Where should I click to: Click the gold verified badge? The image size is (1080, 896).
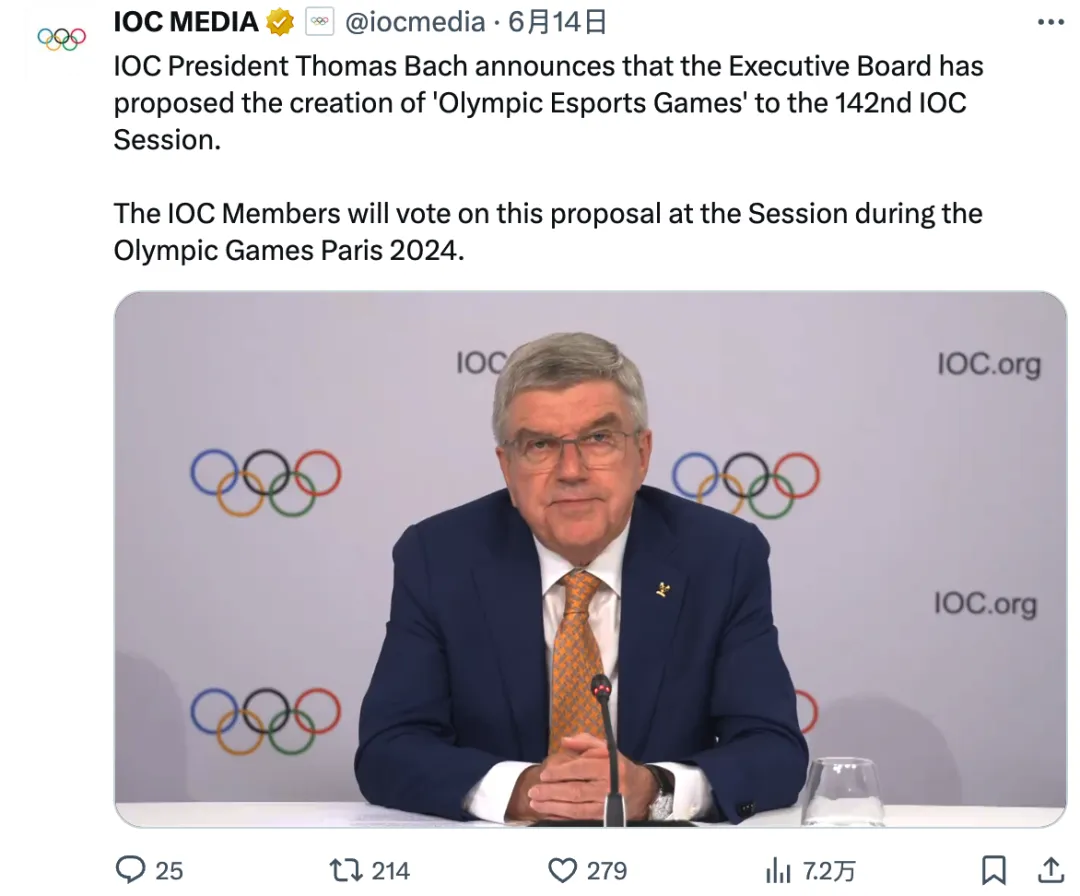(x=281, y=21)
